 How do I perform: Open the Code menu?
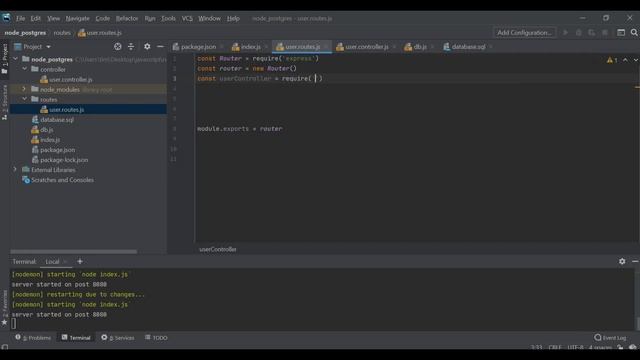coord(102,18)
